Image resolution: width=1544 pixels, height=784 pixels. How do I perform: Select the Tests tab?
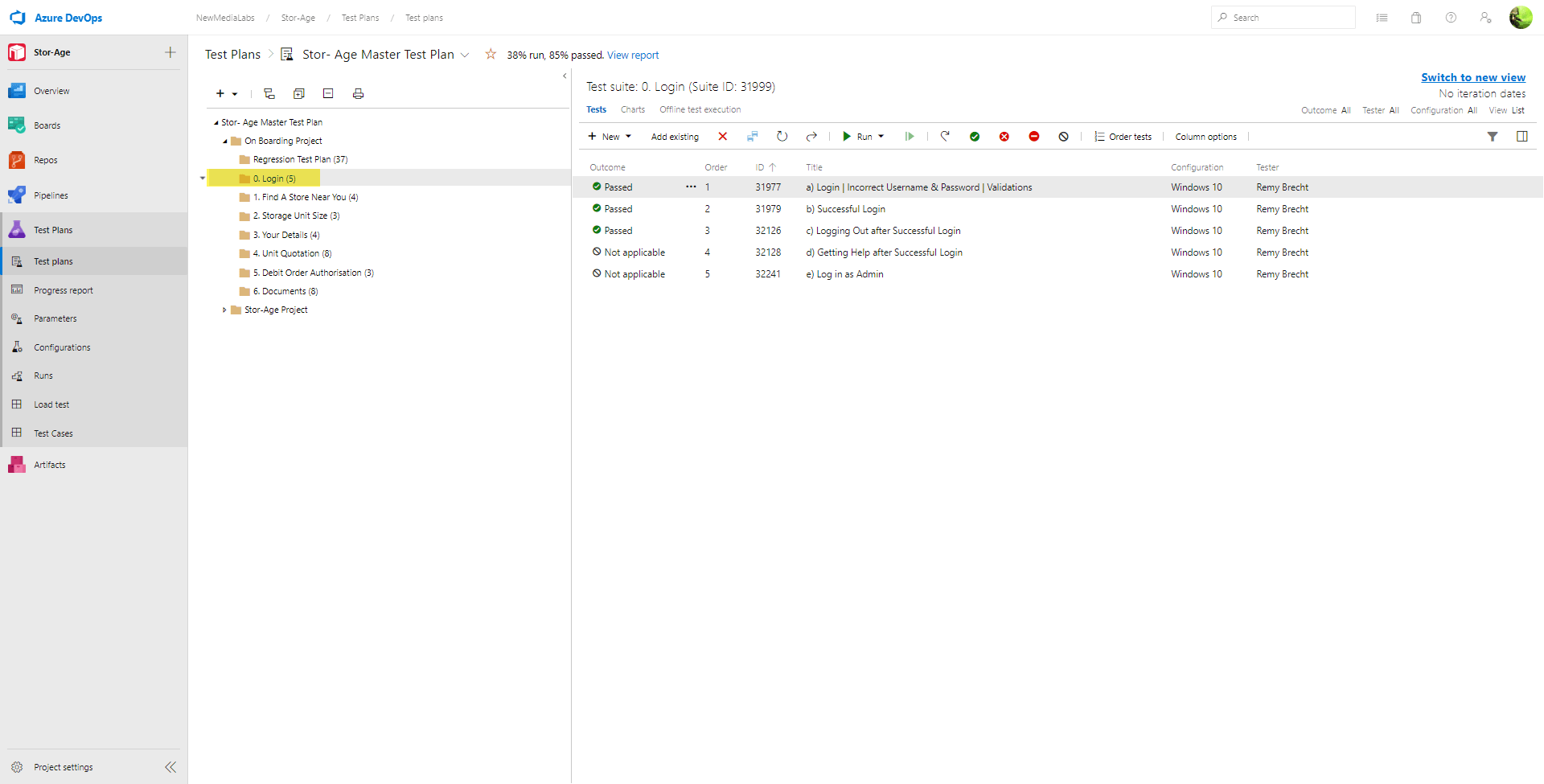[597, 109]
